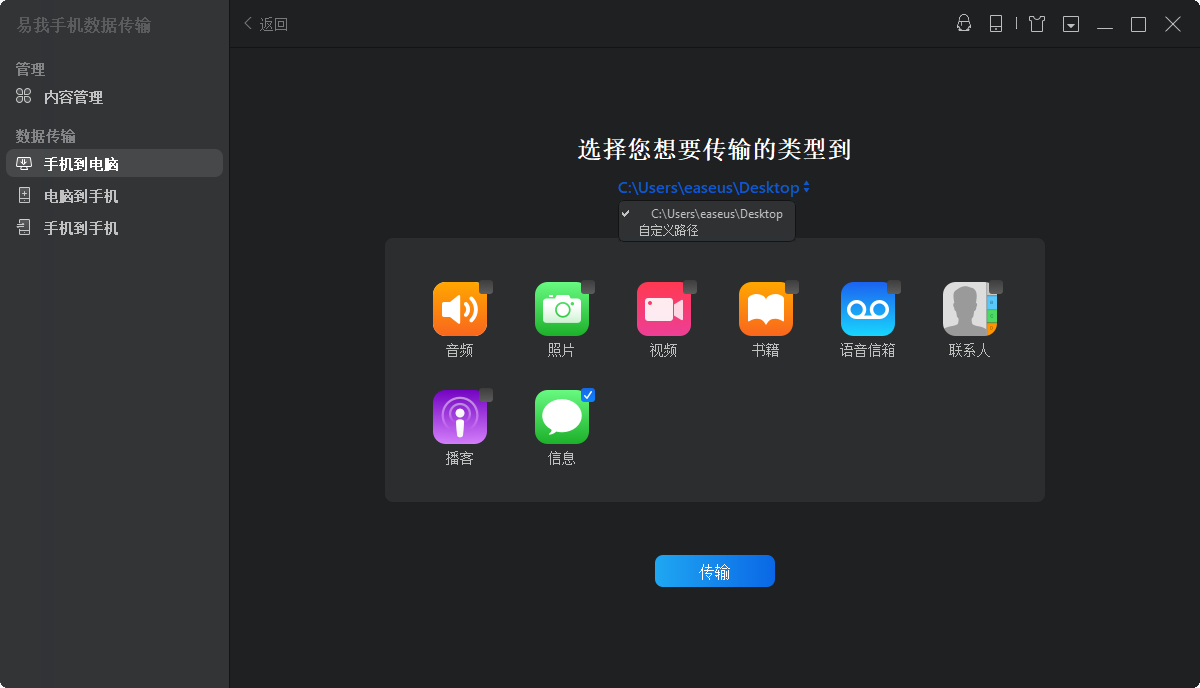Image resolution: width=1200 pixels, height=688 pixels.
Task: Click the 播客 label
Action: click(460, 458)
